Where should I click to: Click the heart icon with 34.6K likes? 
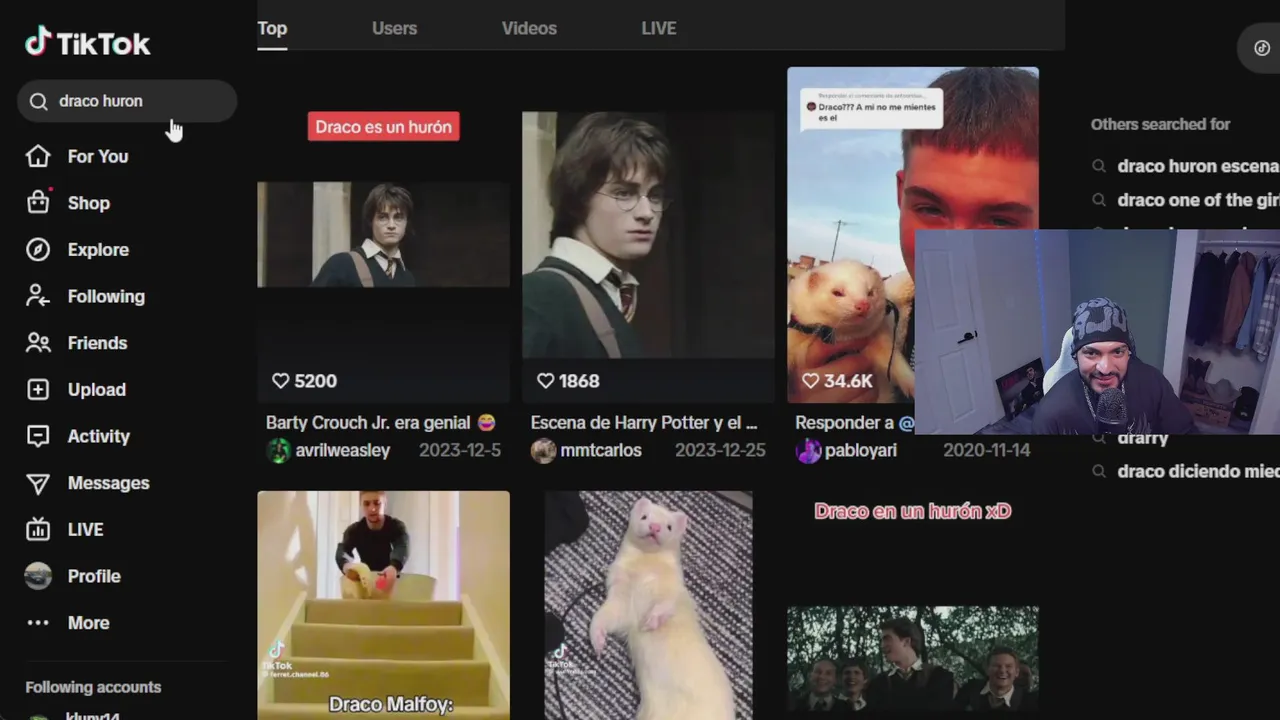pyautogui.click(x=810, y=381)
